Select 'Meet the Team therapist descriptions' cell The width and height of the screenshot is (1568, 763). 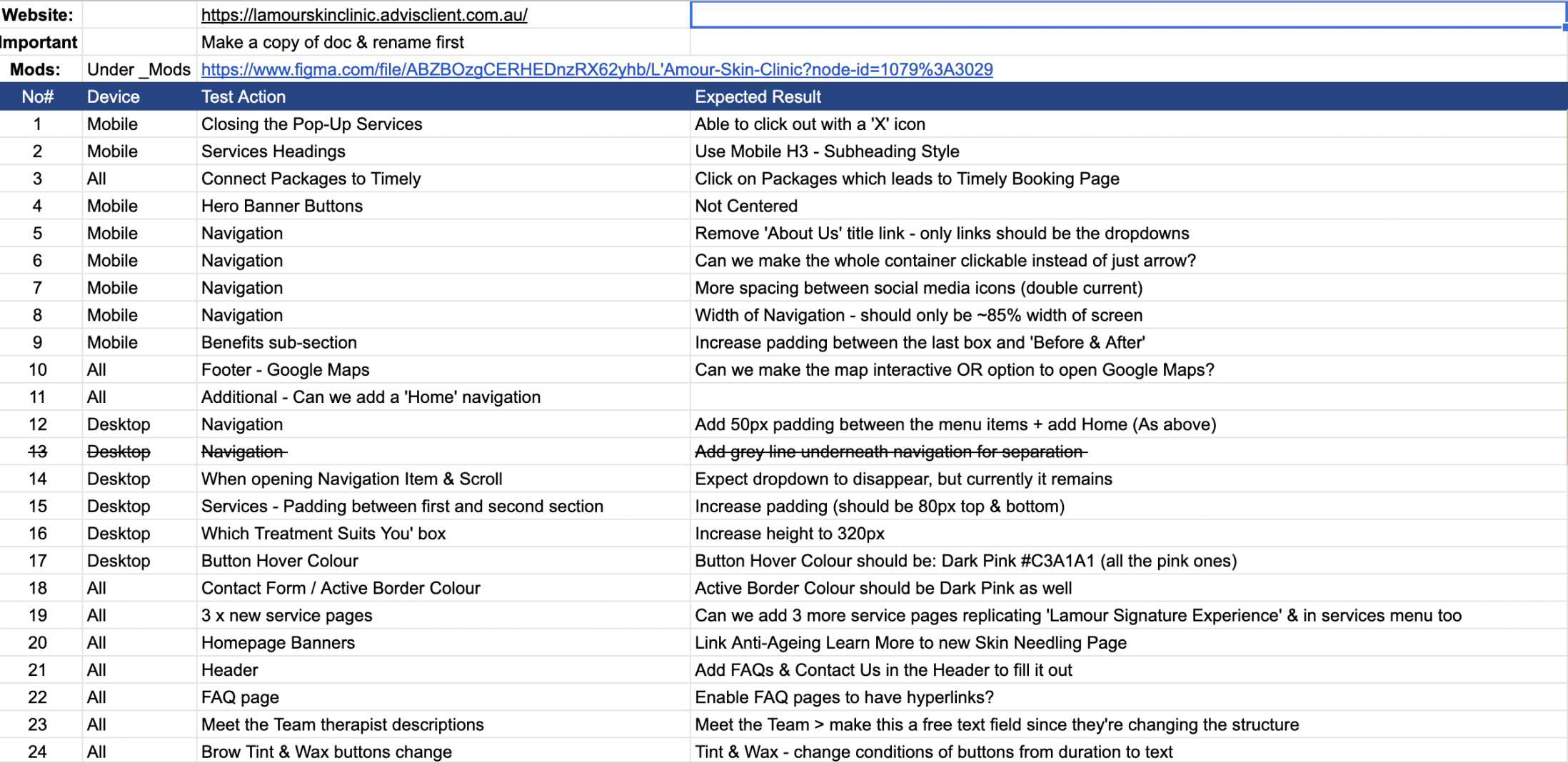(443, 724)
